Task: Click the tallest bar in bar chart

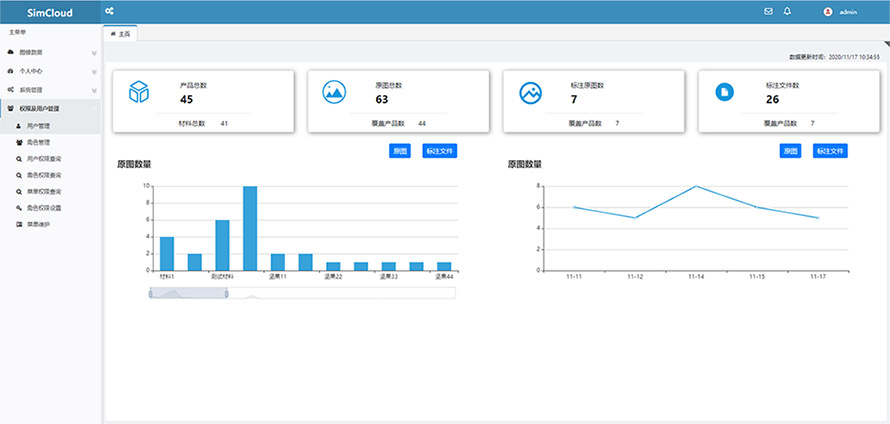Action: click(x=250, y=228)
